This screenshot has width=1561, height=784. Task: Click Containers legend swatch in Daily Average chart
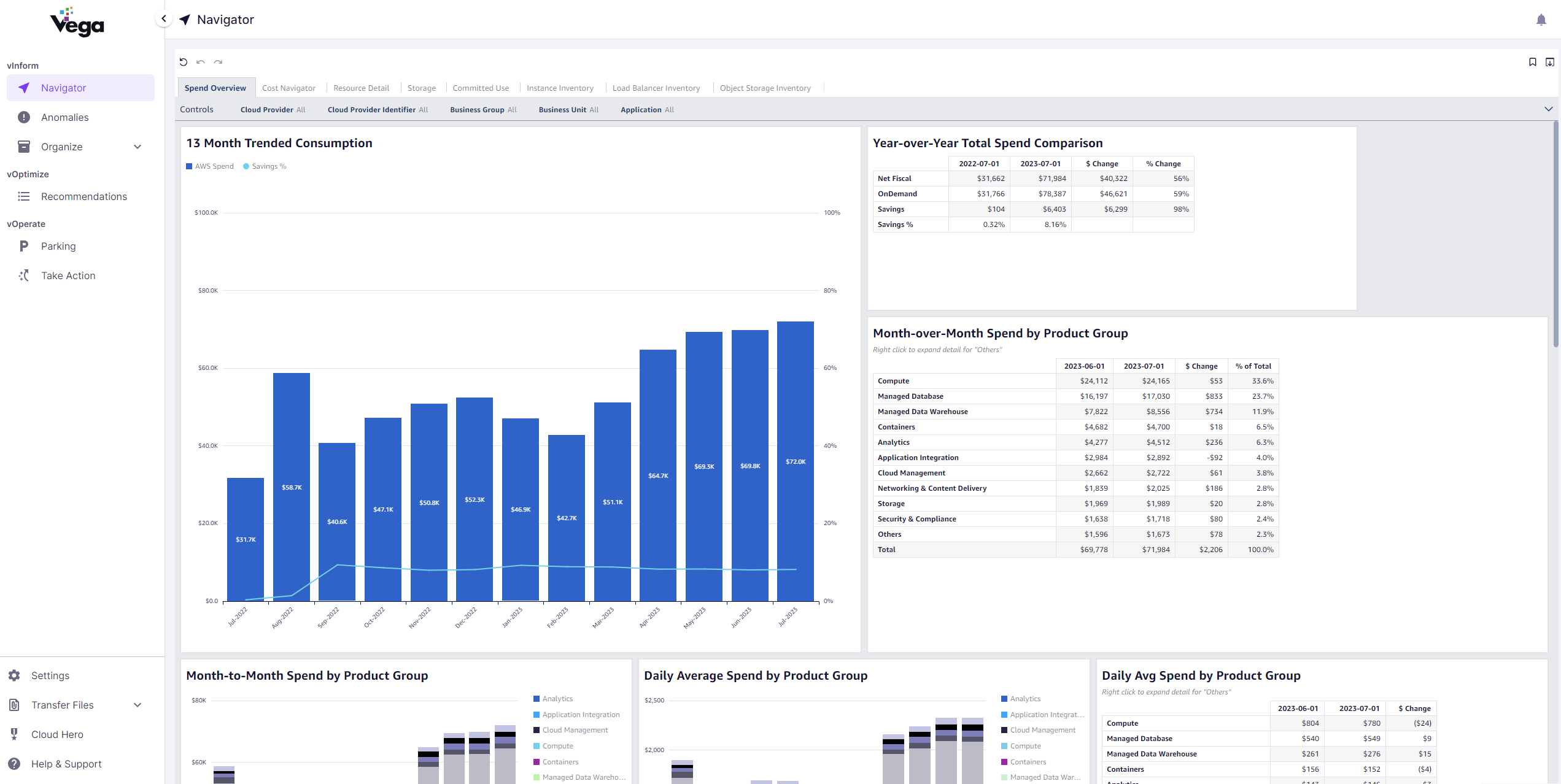point(1004,762)
